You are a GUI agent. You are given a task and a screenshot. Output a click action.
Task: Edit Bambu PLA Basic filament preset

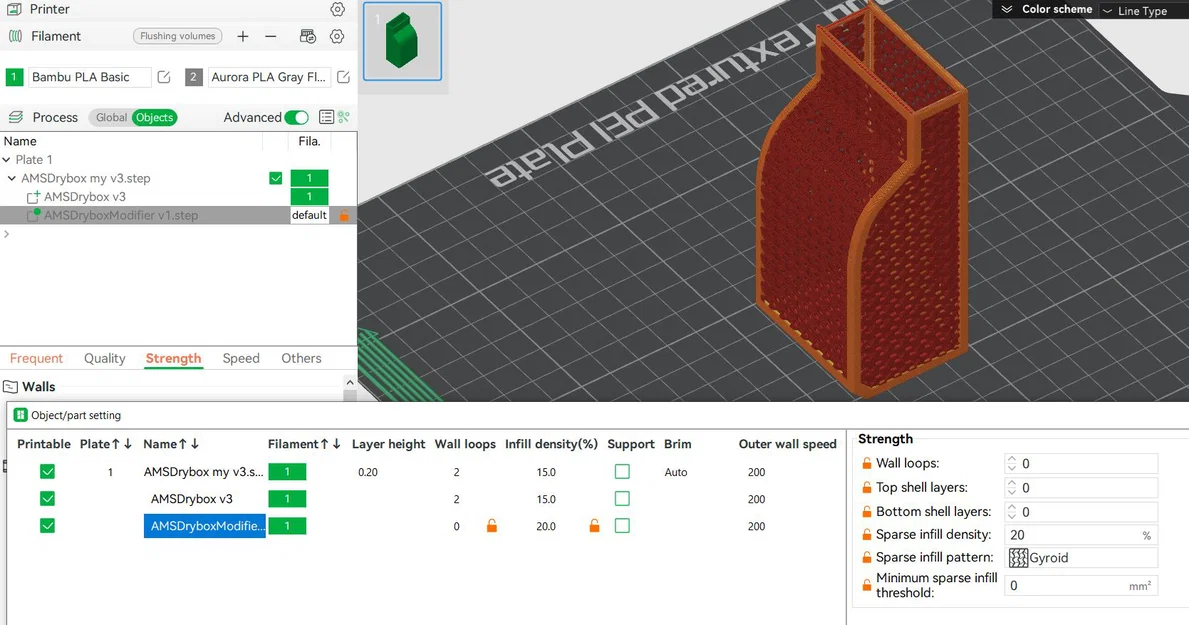click(x=164, y=77)
